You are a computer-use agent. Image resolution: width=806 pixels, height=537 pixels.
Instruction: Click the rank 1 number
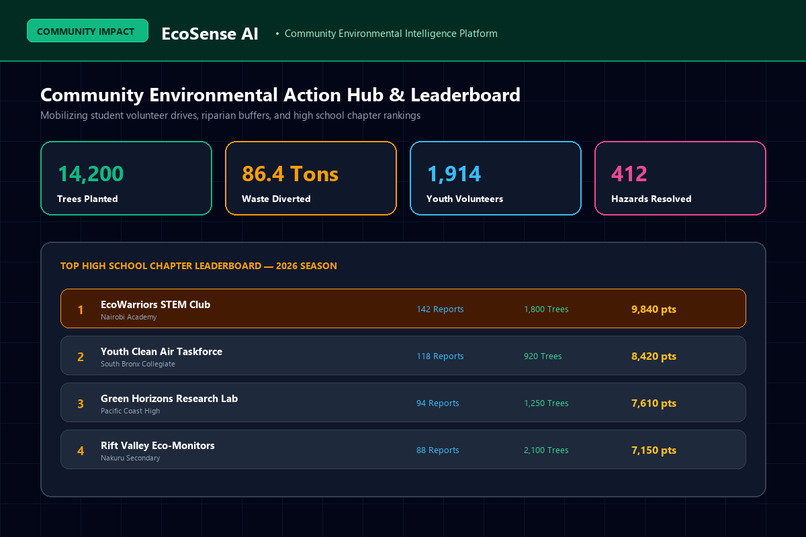[80, 309]
